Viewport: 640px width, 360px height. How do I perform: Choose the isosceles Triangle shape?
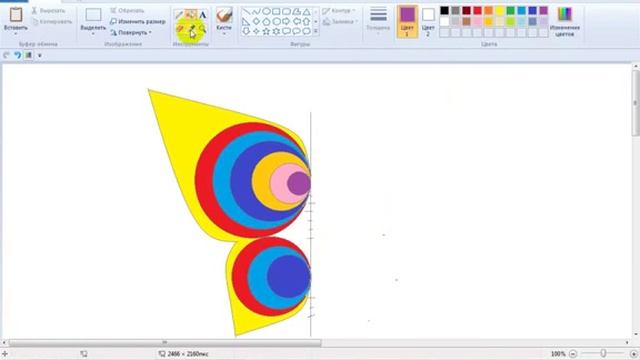tap(306, 11)
